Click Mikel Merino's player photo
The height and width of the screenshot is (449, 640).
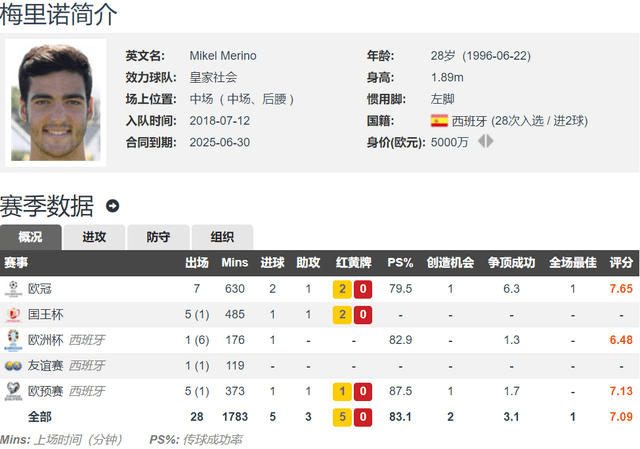tap(55, 101)
